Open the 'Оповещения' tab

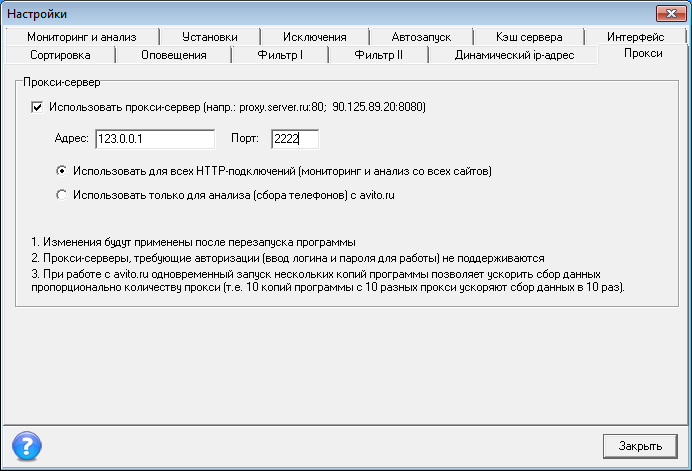173,55
